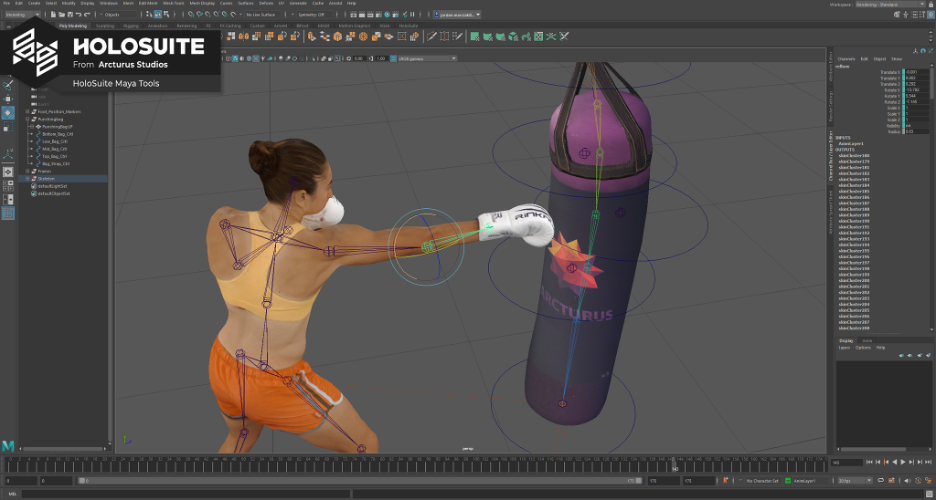Click the No Live Surface field
This screenshot has height=500, width=936.
[263, 14]
